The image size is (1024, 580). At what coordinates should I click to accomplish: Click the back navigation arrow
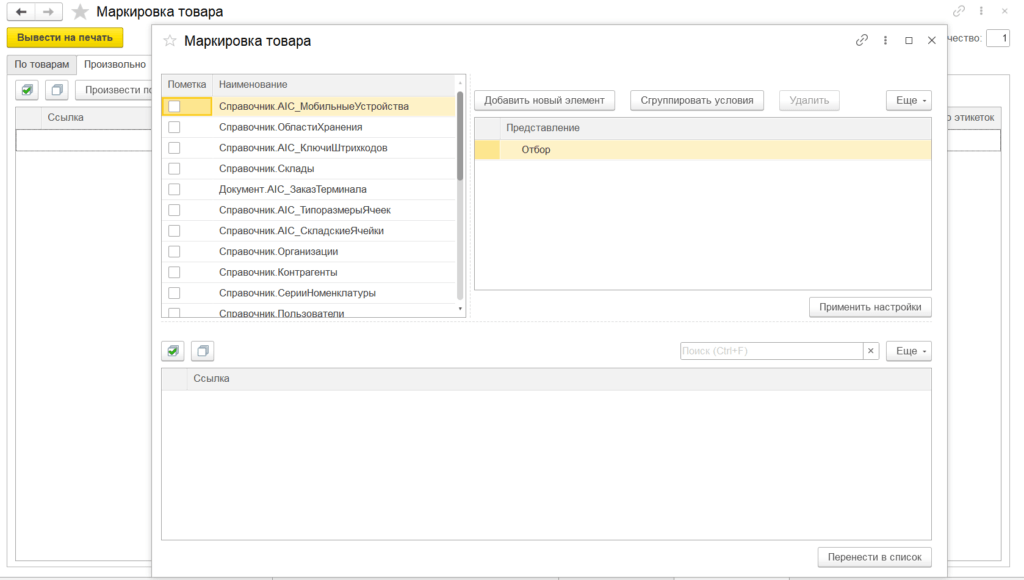[21, 12]
